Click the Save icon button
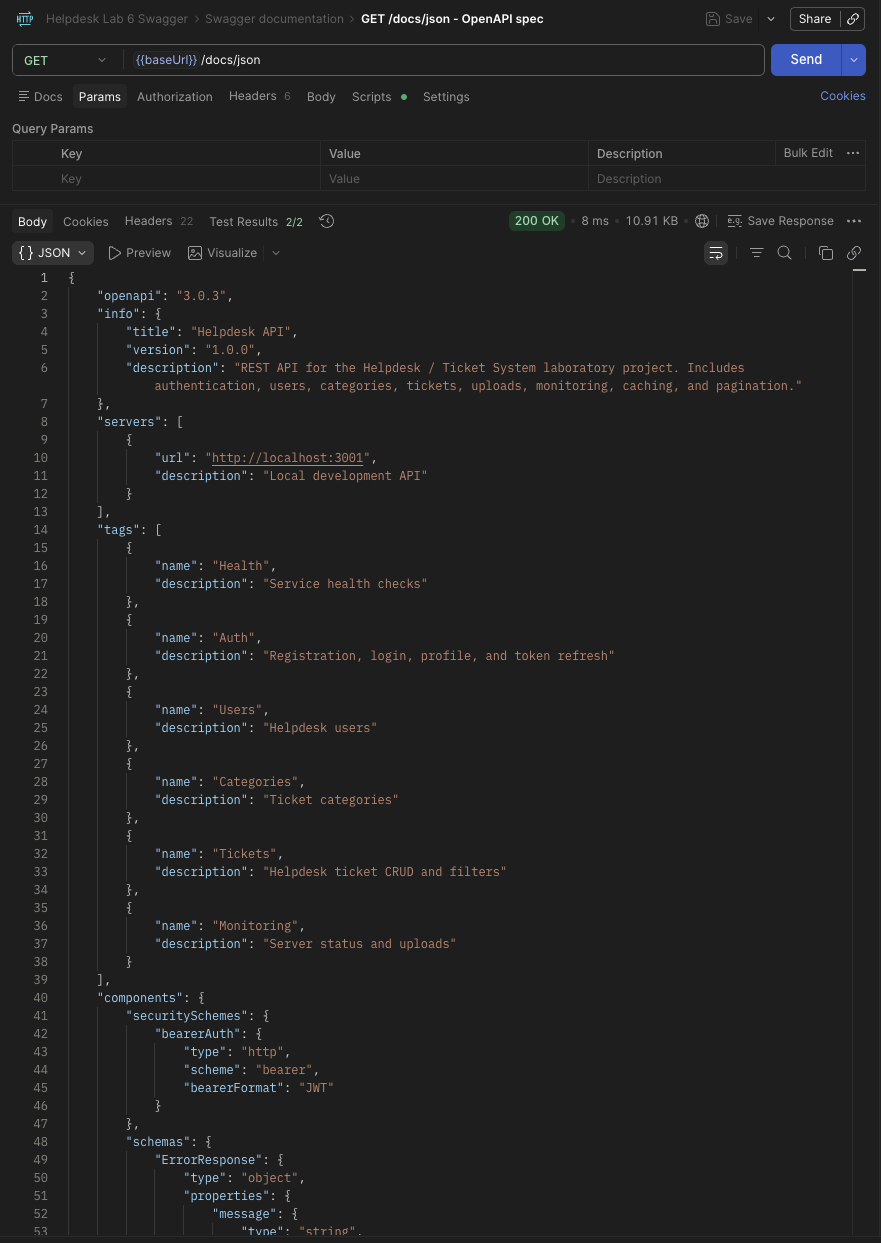Image resolution: width=881 pixels, height=1243 pixels. pos(729,19)
